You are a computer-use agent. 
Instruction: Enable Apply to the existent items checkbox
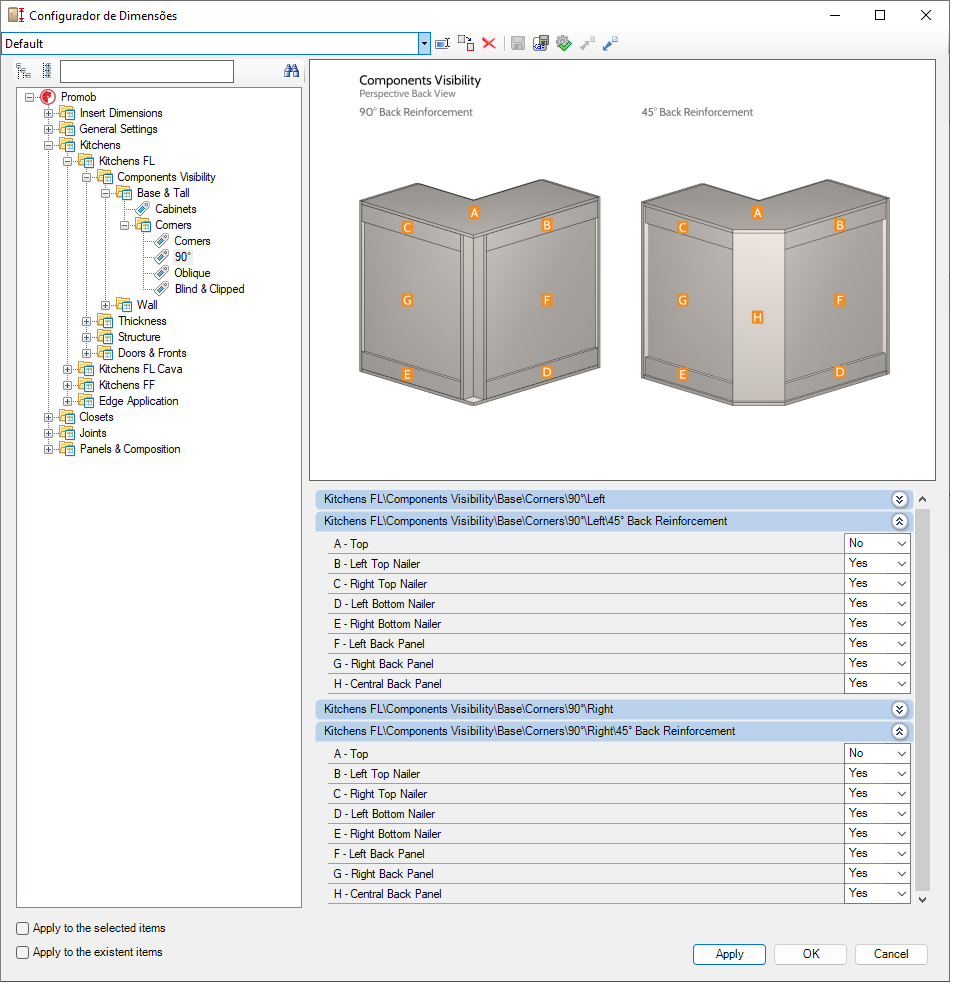(x=23, y=952)
